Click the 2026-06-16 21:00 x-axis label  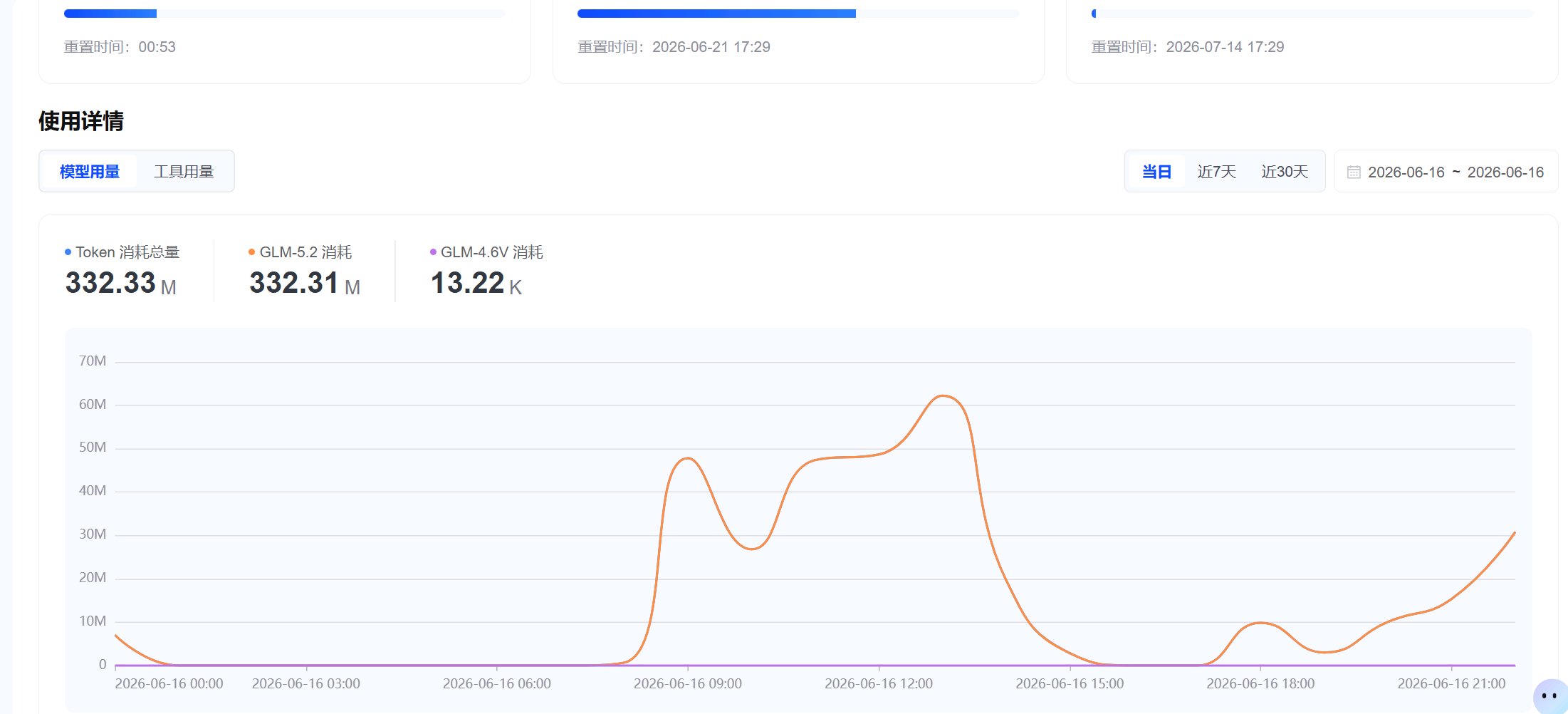(x=1452, y=684)
